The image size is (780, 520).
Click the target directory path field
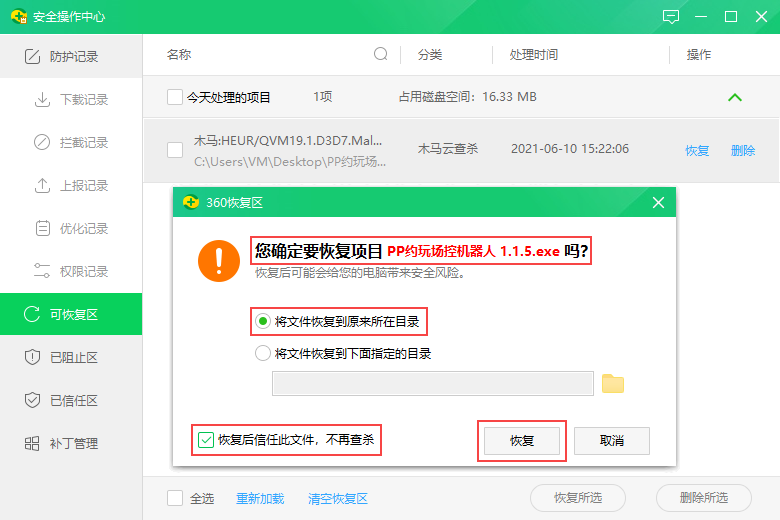433,384
